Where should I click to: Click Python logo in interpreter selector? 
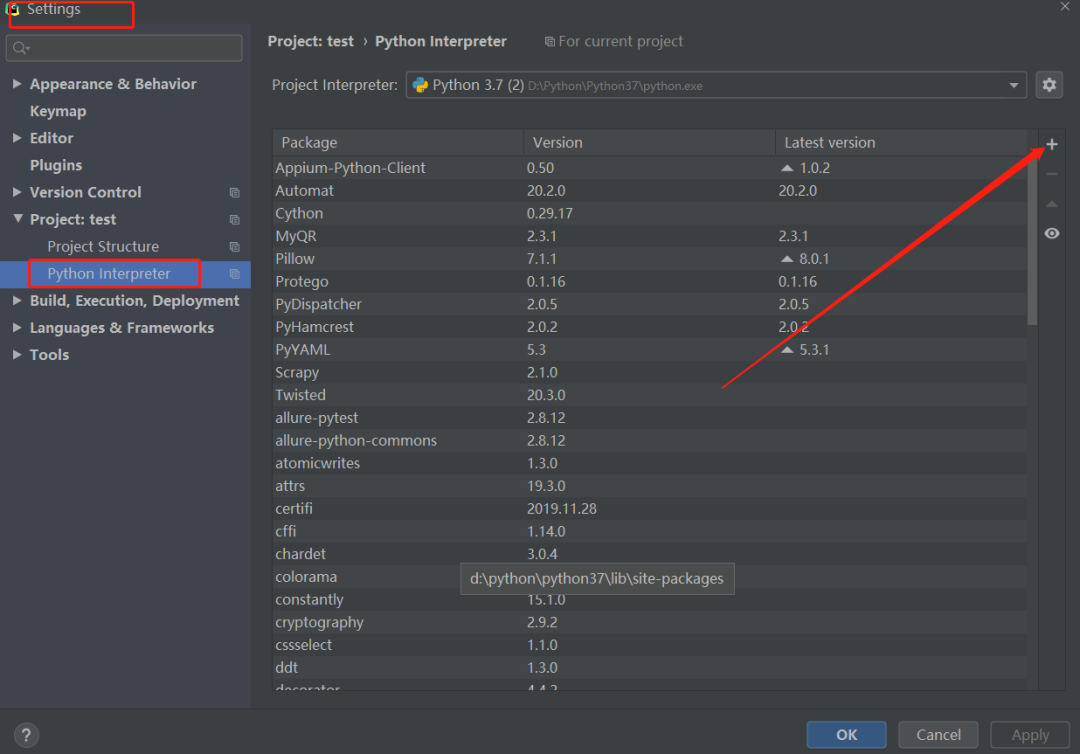coord(420,85)
